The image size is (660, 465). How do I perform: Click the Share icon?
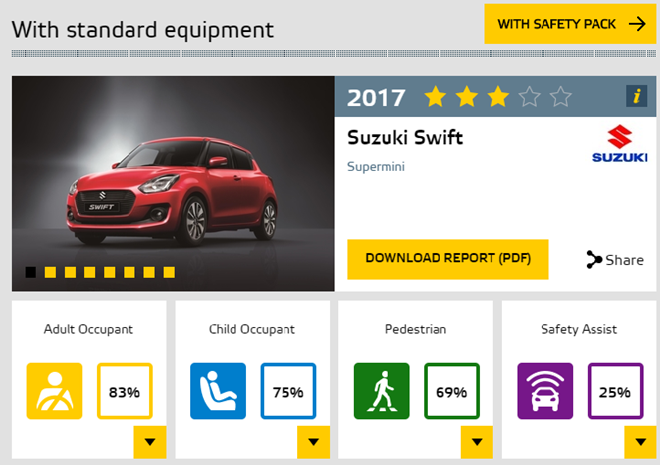click(594, 260)
